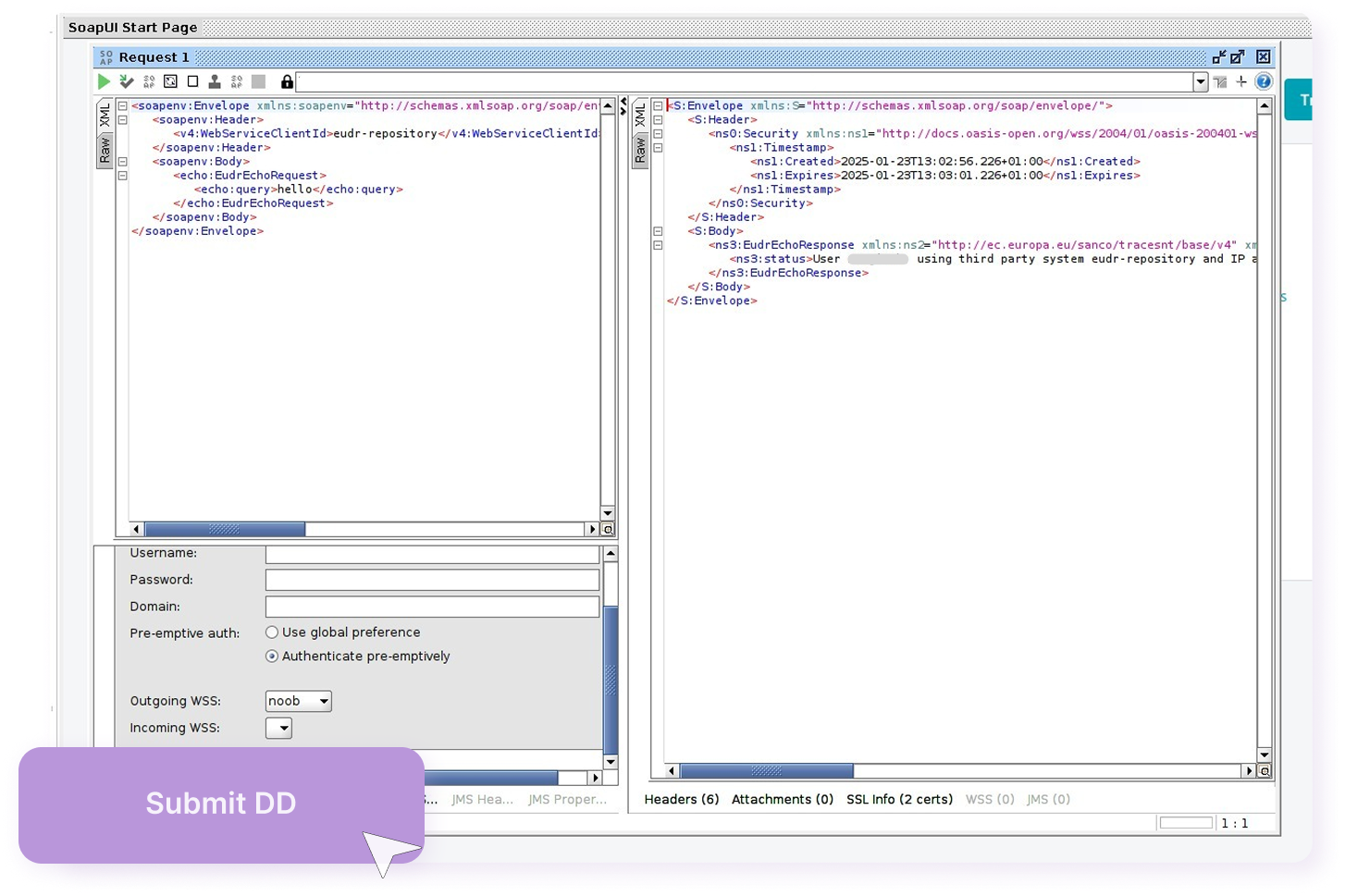The height and width of the screenshot is (896, 1345).
Task: Click the 1 : 1 caret position indicator
Action: point(1235,823)
